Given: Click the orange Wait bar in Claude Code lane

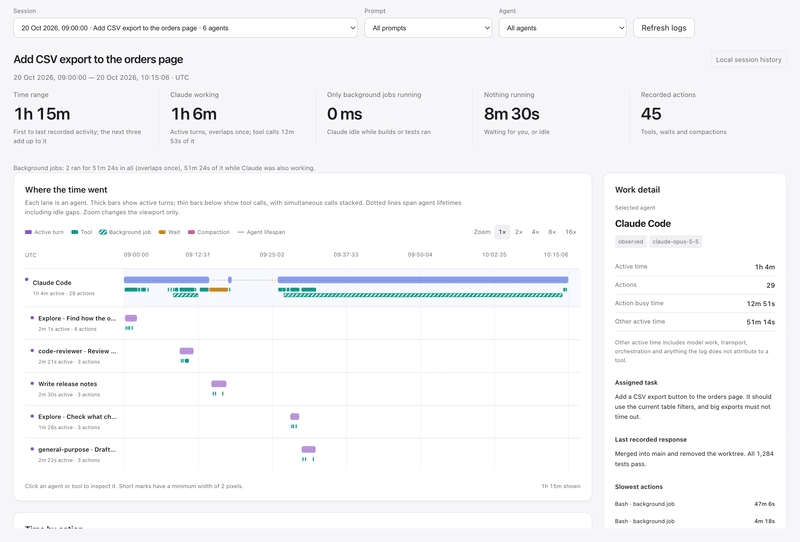Looking at the screenshot, I should [x=218, y=289].
